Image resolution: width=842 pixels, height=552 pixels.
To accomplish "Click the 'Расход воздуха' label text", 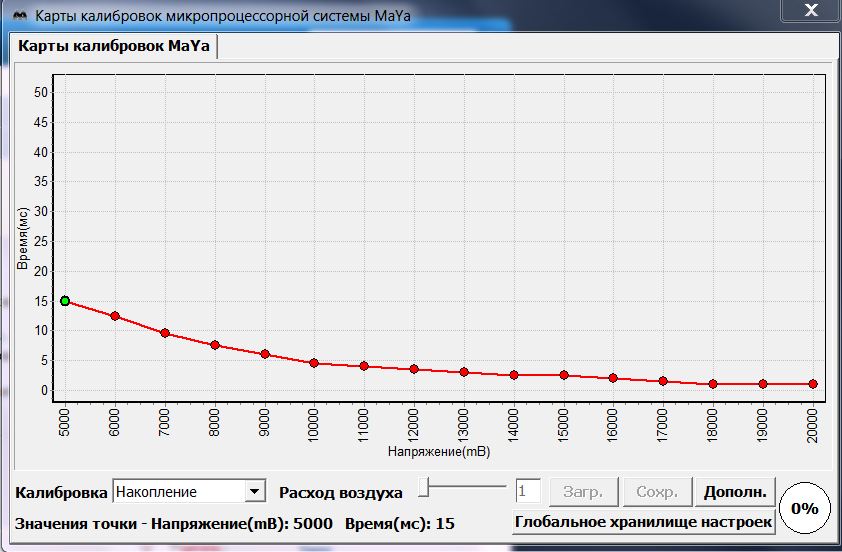I will [340, 492].
